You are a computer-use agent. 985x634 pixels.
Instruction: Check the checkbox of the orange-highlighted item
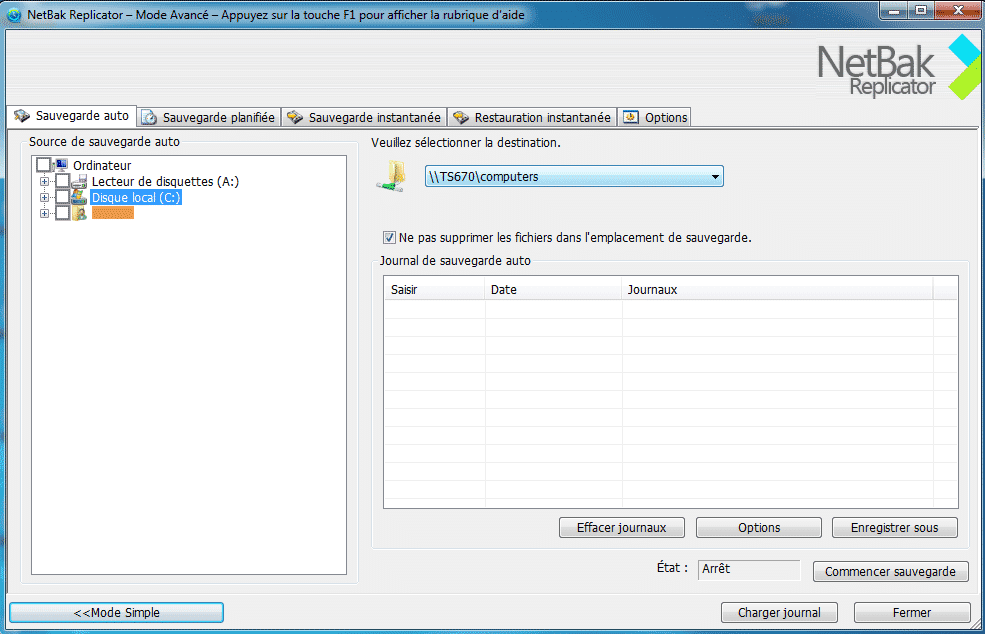point(62,214)
